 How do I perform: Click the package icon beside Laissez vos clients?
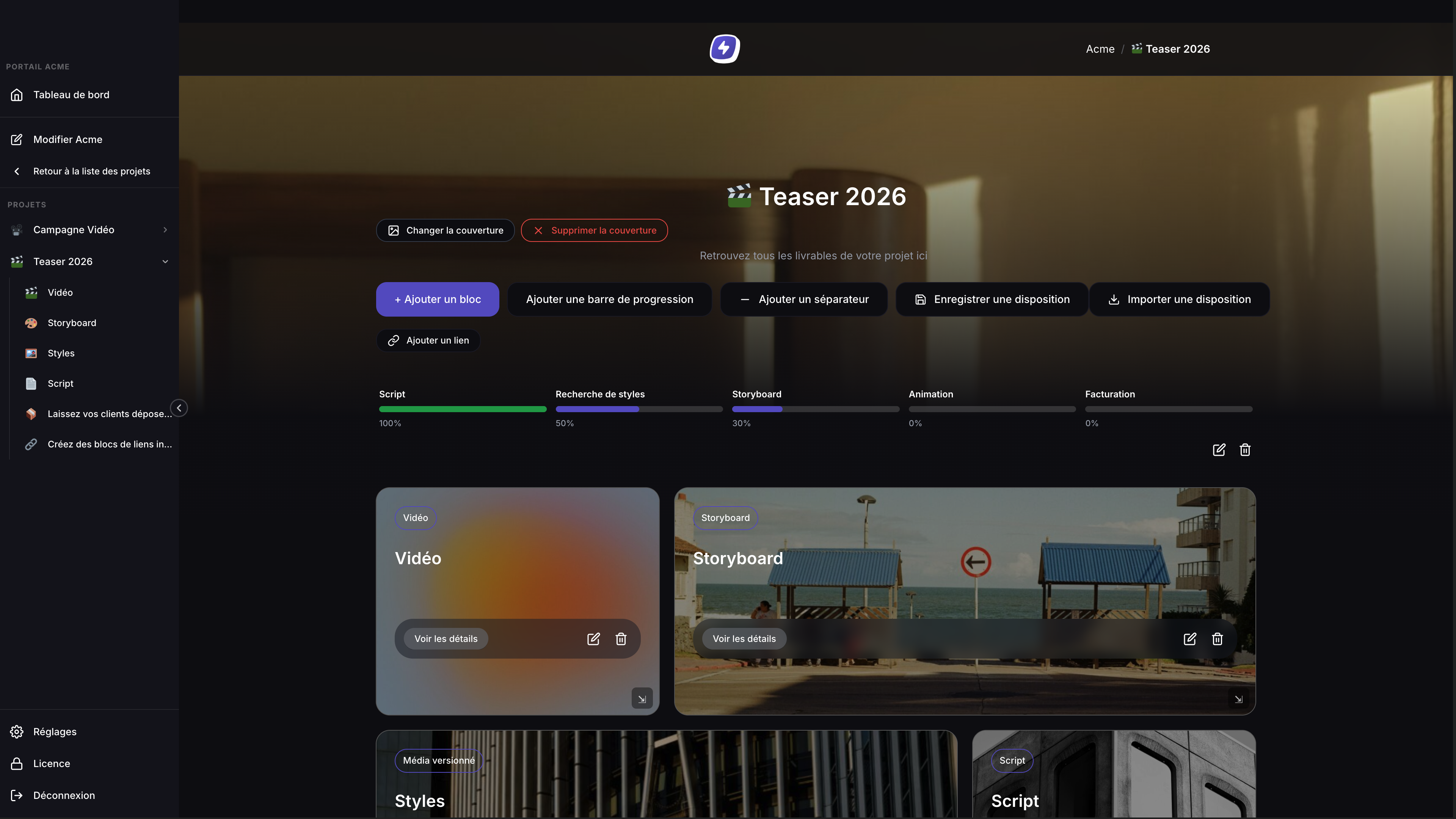31,414
